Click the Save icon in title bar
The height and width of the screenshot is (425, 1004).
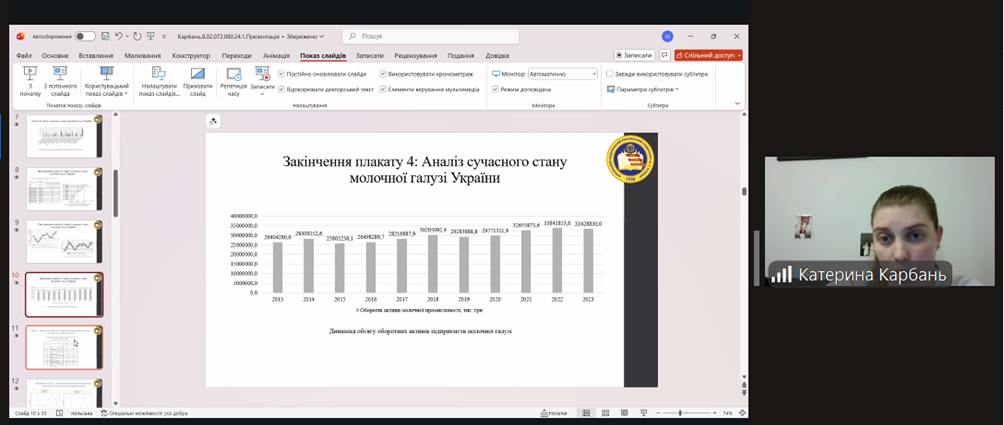pyautogui.click(x=105, y=36)
